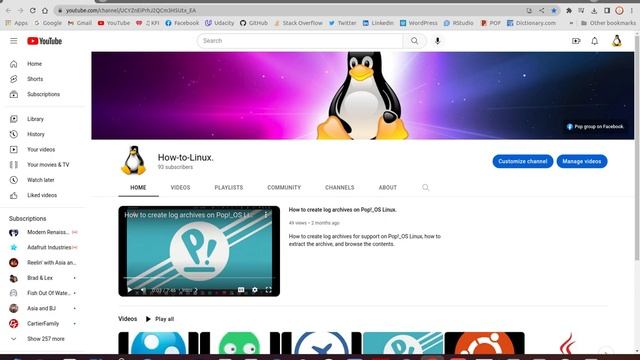Switch to the PLAYLISTS tab
Screen dimensions: 640x360
pos(229,187)
